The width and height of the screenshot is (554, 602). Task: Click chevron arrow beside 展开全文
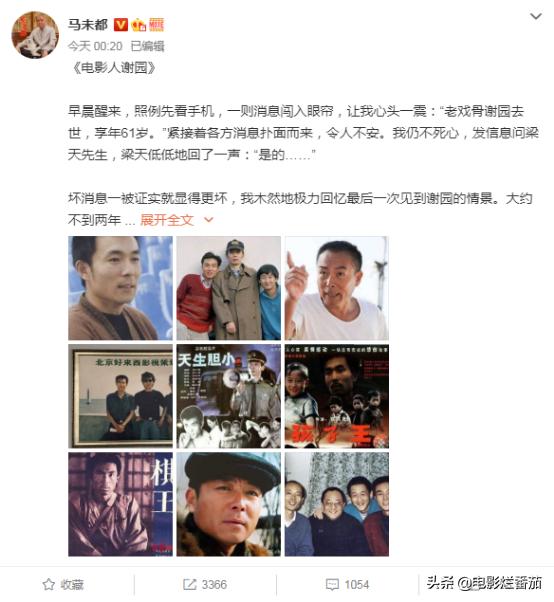pyautogui.click(x=208, y=220)
